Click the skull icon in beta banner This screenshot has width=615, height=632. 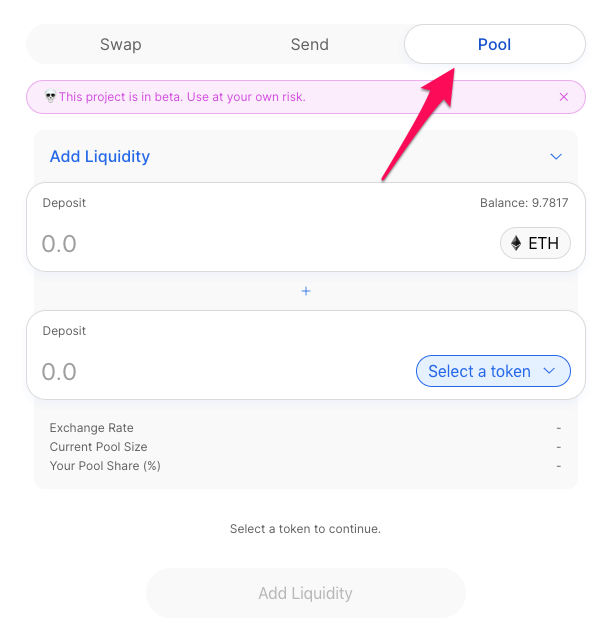(50, 97)
